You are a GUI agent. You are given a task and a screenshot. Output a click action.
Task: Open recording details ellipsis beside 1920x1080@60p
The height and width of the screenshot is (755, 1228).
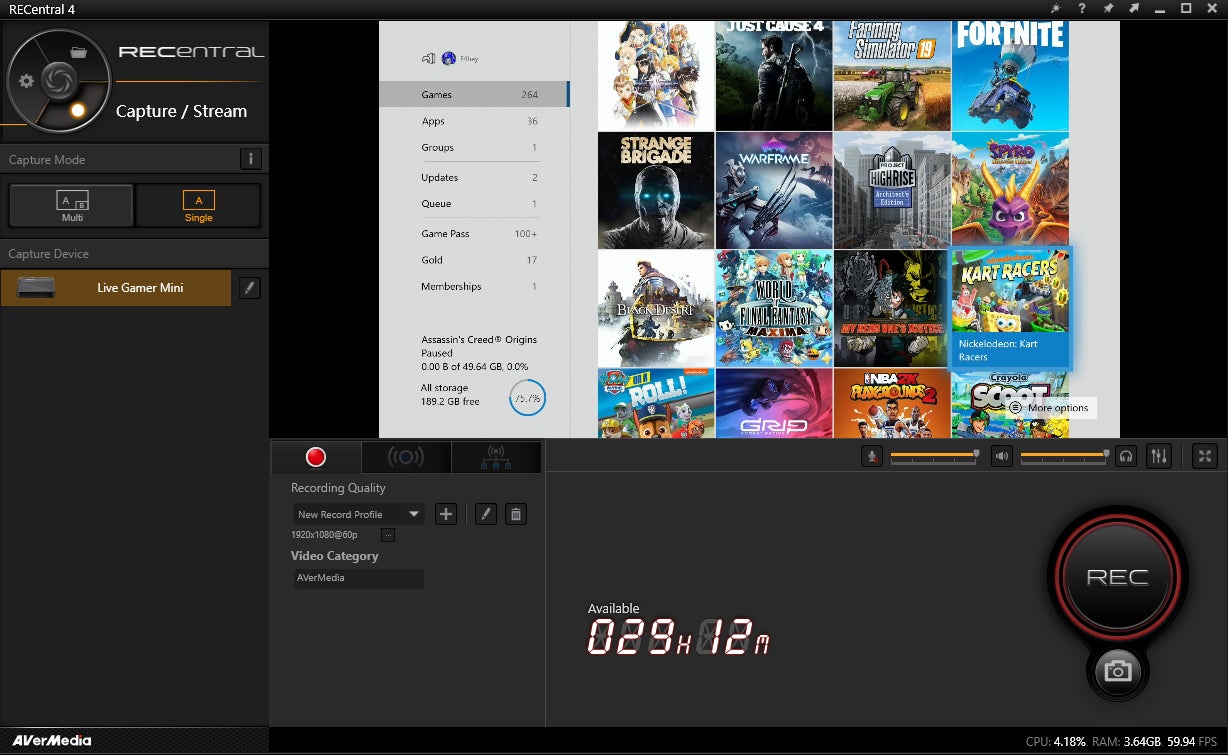(388, 535)
